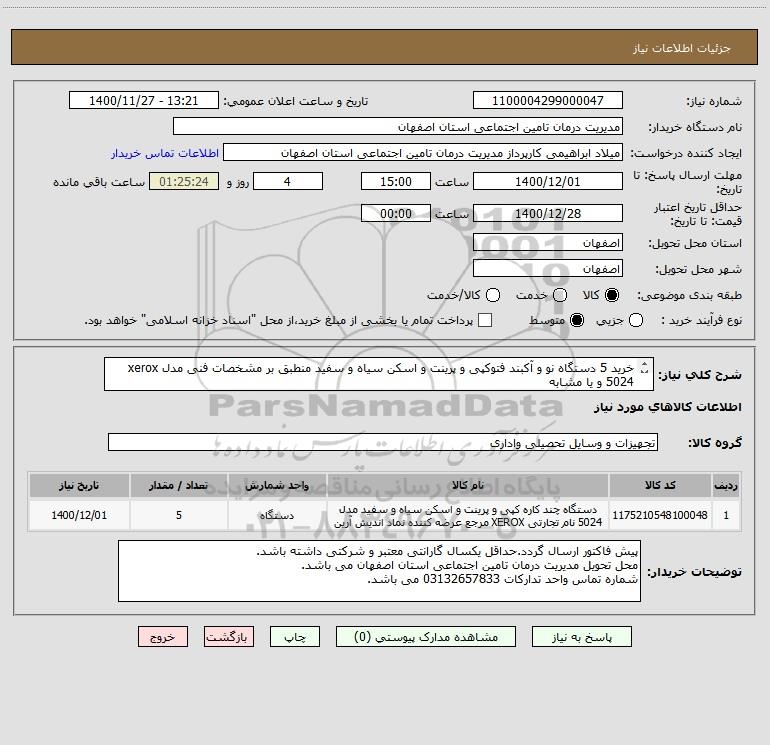Open مشاهده مدارک پیوستی (0) button
Image resolution: width=770 pixels, height=745 pixels.
coord(426,636)
